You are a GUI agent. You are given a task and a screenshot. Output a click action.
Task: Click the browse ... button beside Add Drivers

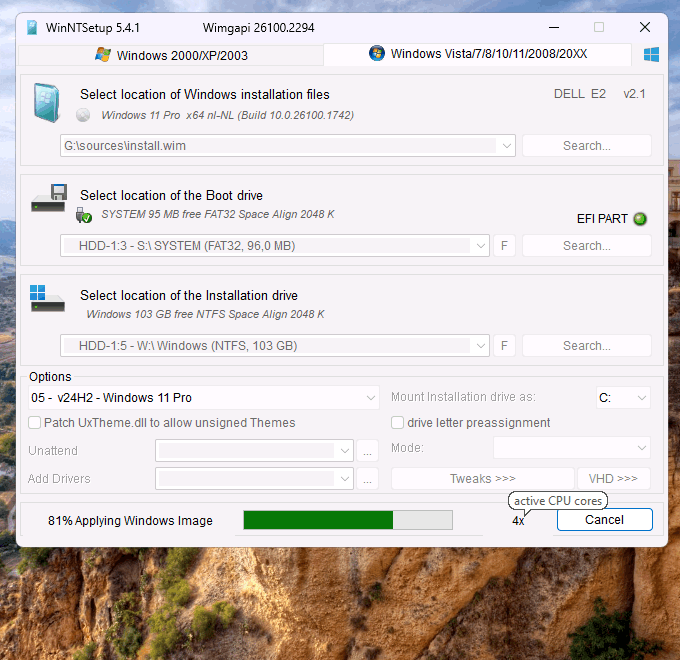coord(367,479)
